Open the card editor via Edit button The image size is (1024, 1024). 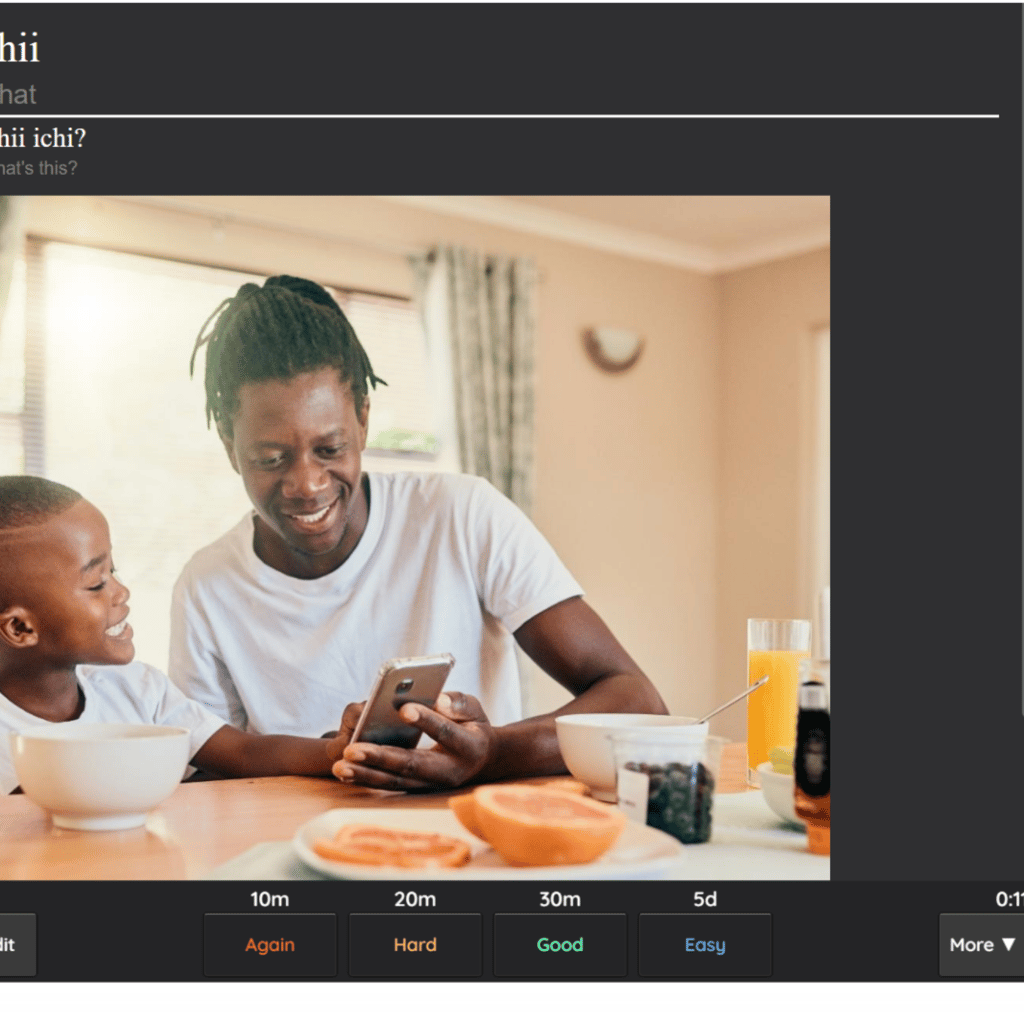coord(14,944)
